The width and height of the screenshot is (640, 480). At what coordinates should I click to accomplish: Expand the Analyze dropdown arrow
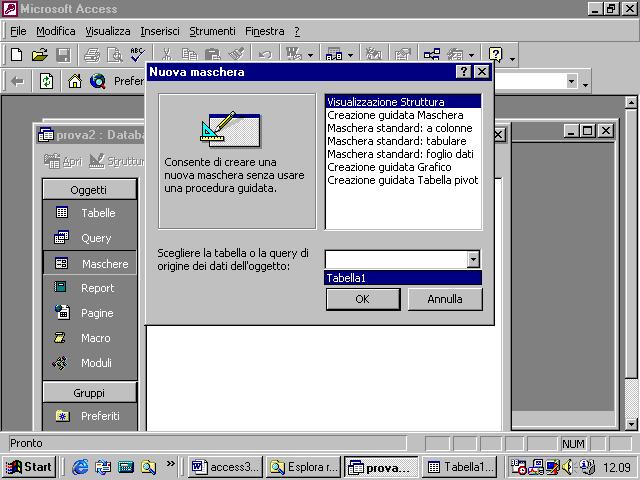(351, 56)
